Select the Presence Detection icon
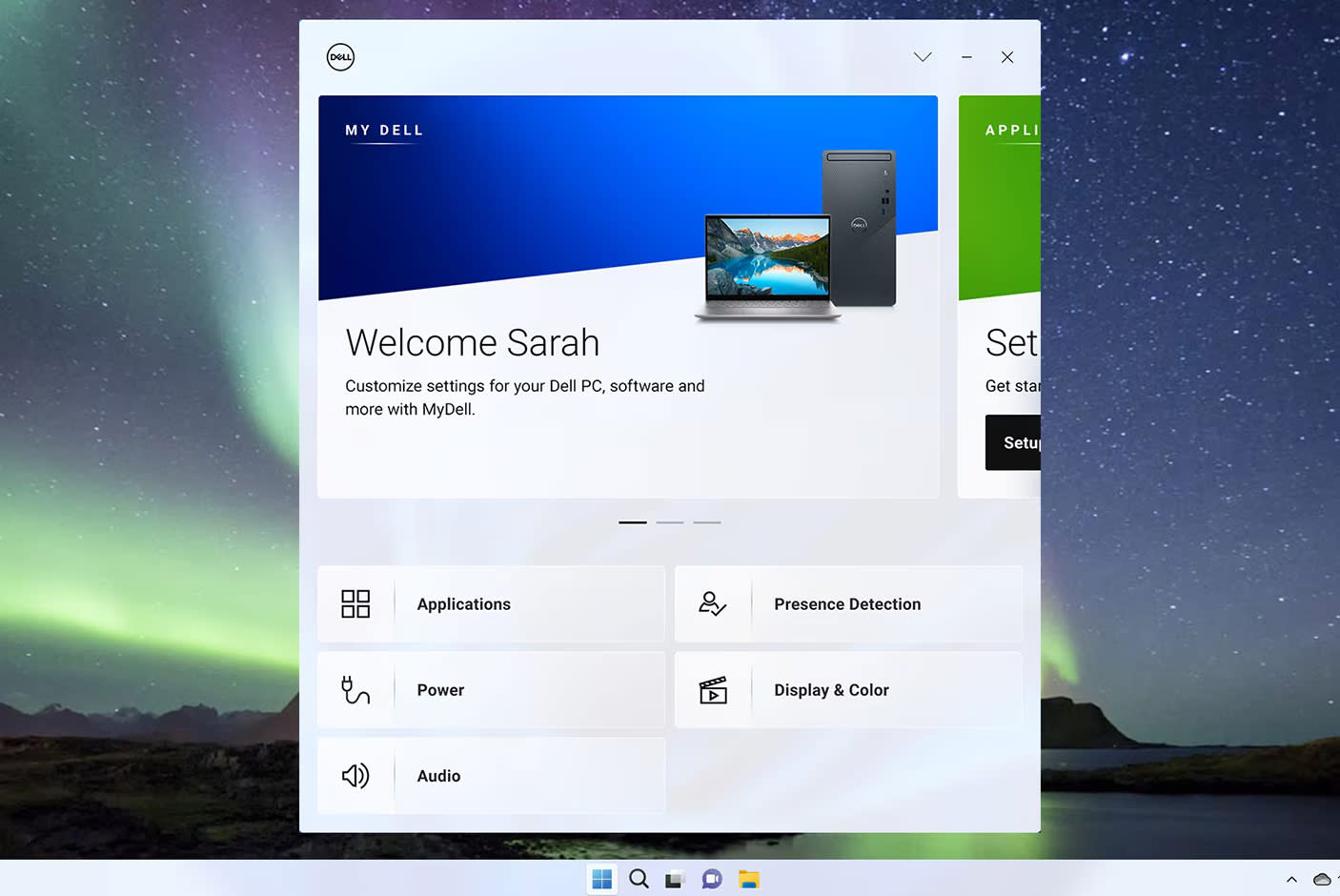The height and width of the screenshot is (896, 1340). [x=713, y=603]
